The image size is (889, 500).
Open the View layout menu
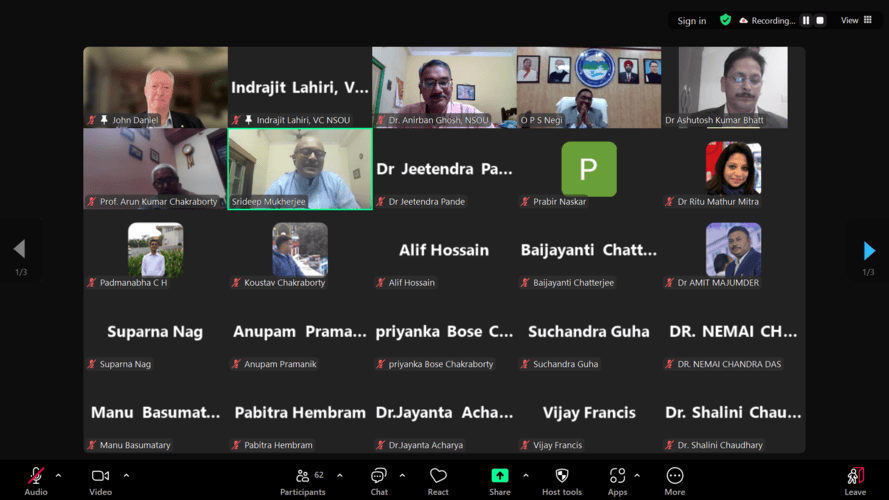856,20
